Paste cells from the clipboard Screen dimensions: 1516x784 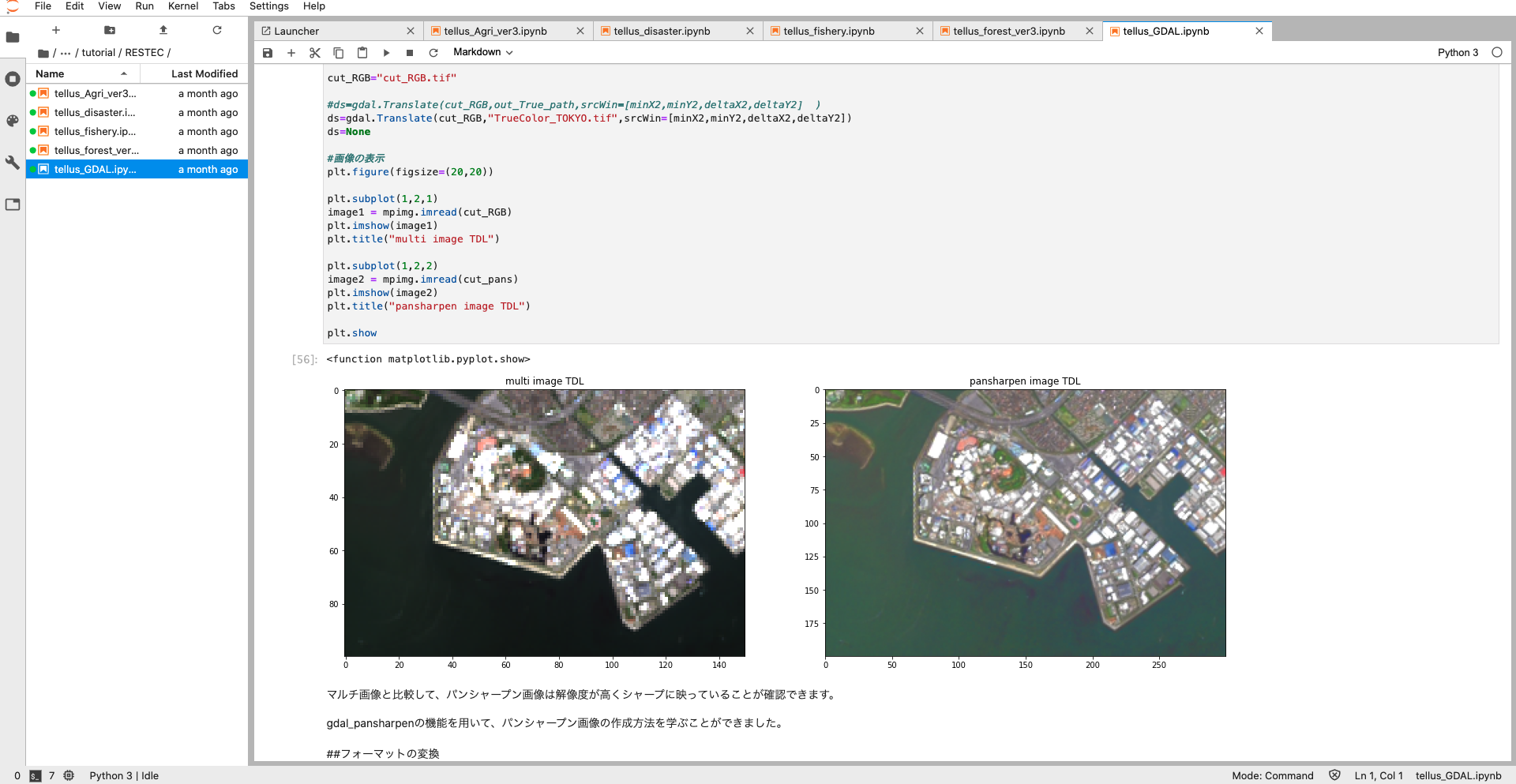click(x=362, y=53)
